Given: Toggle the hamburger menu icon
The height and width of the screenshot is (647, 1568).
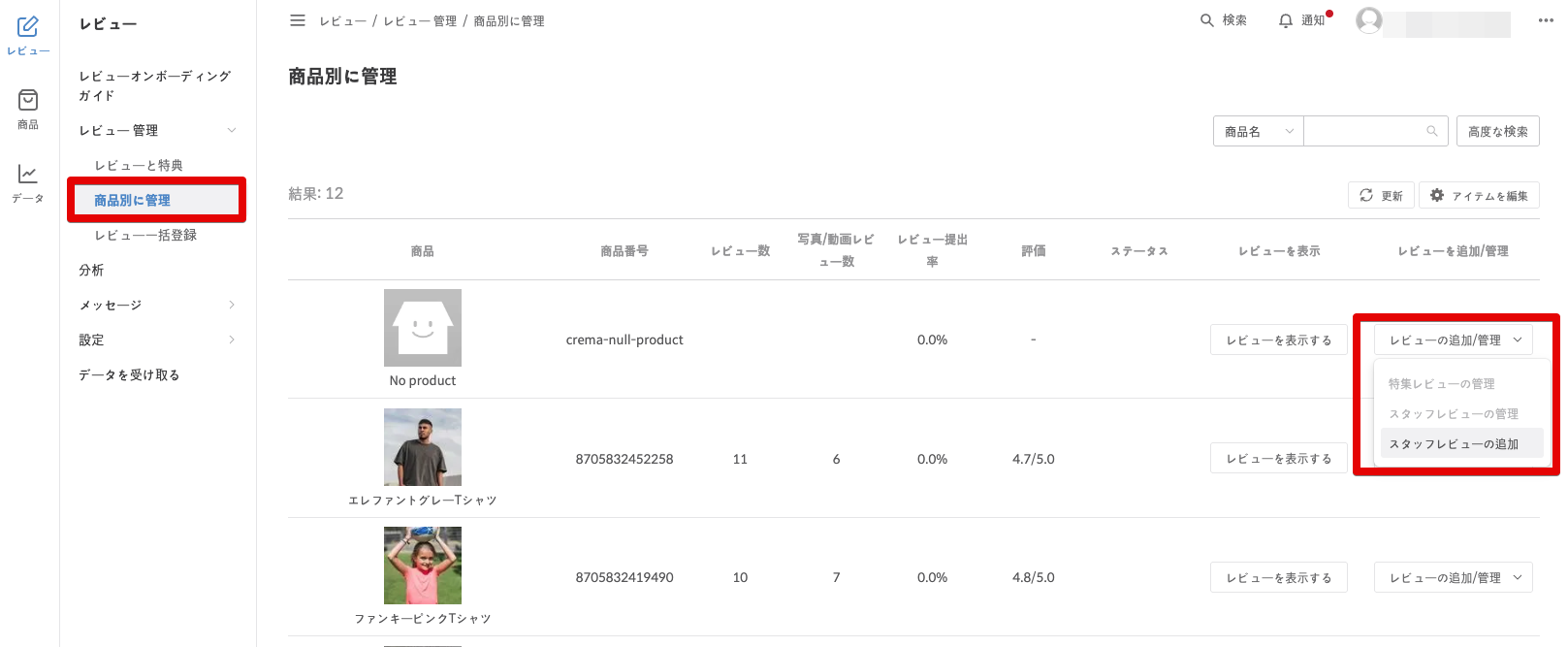Looking at the screenshot, I should coord(298,20).
